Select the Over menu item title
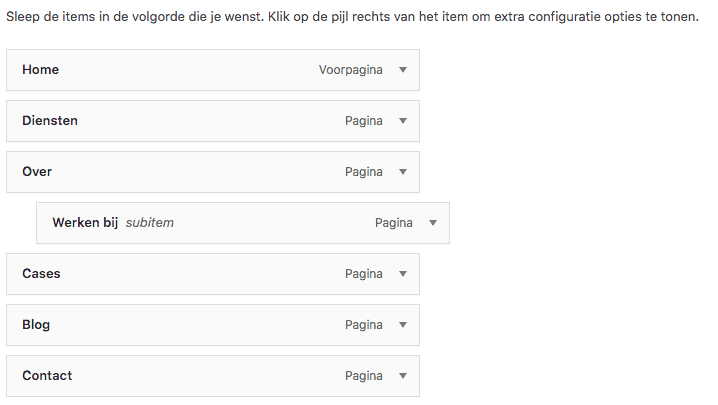Screen dimensions: 718x405 tap(37, 172)
